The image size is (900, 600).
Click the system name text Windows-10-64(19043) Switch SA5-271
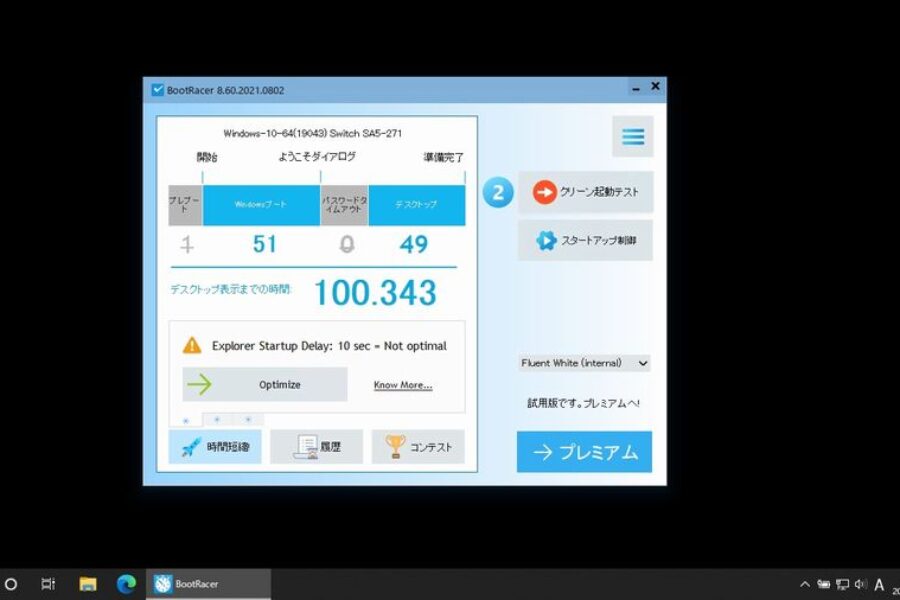312,133
